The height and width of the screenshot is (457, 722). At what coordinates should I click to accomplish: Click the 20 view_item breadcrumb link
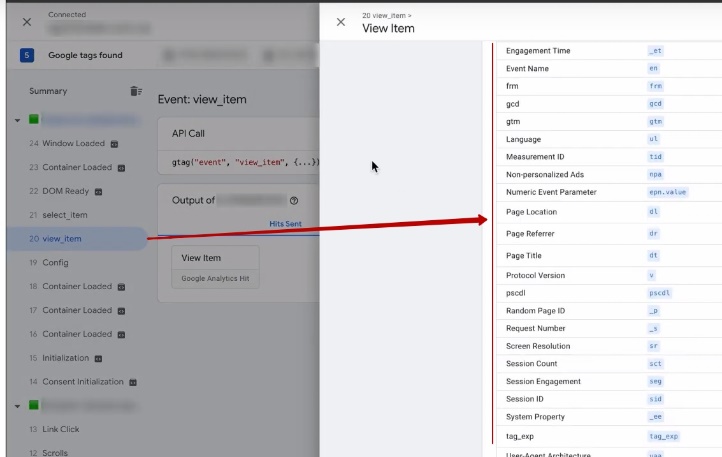click(386, 16)
